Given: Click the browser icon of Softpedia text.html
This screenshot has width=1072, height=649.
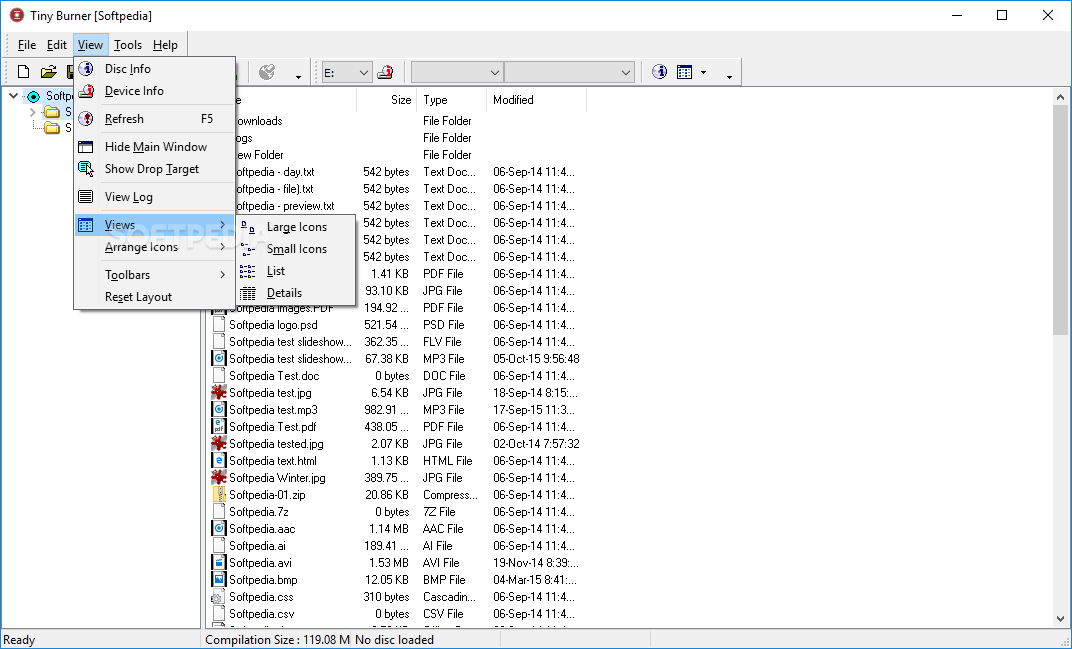Looking at the screenshot, I should point(219,461).
